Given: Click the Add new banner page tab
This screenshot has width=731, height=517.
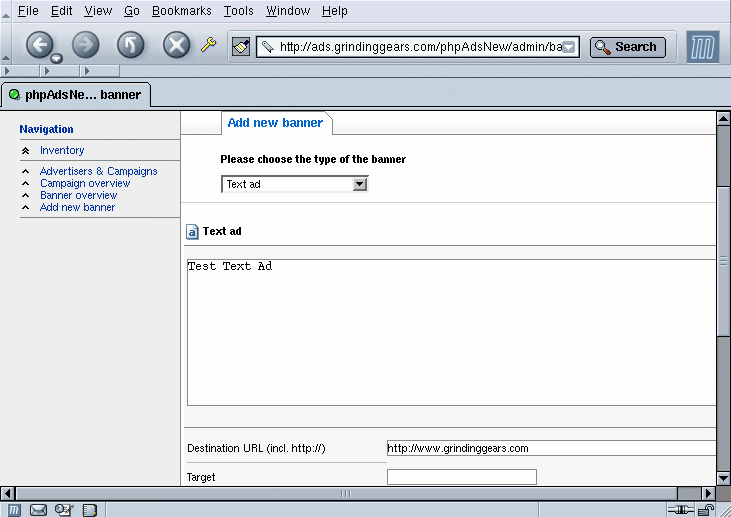Looking at the screenshot, I should (x=276, y=123).
